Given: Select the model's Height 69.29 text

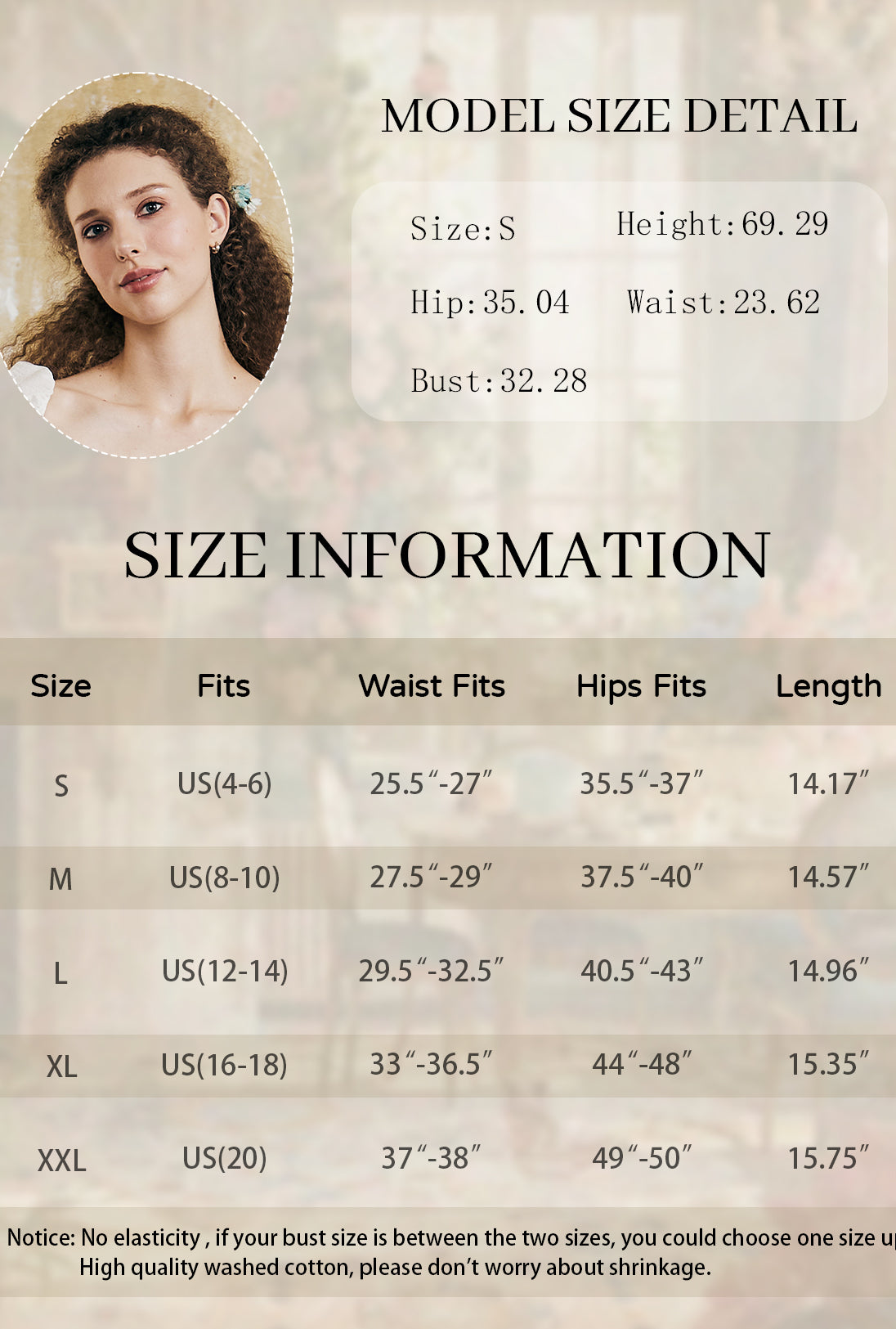Looking at the screenshot, I should pyautogui.click(x=722, y=224).
